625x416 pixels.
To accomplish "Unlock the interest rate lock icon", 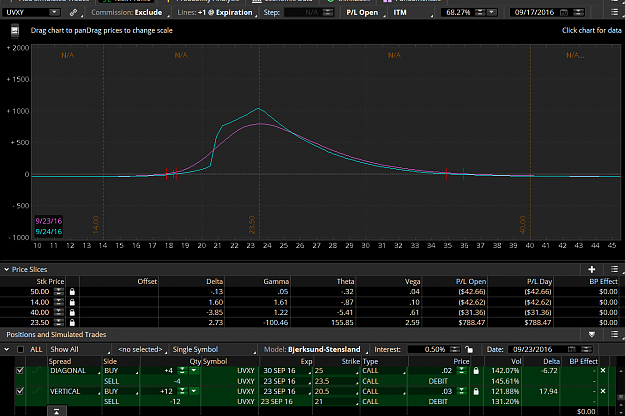I will tap(470, 349).
